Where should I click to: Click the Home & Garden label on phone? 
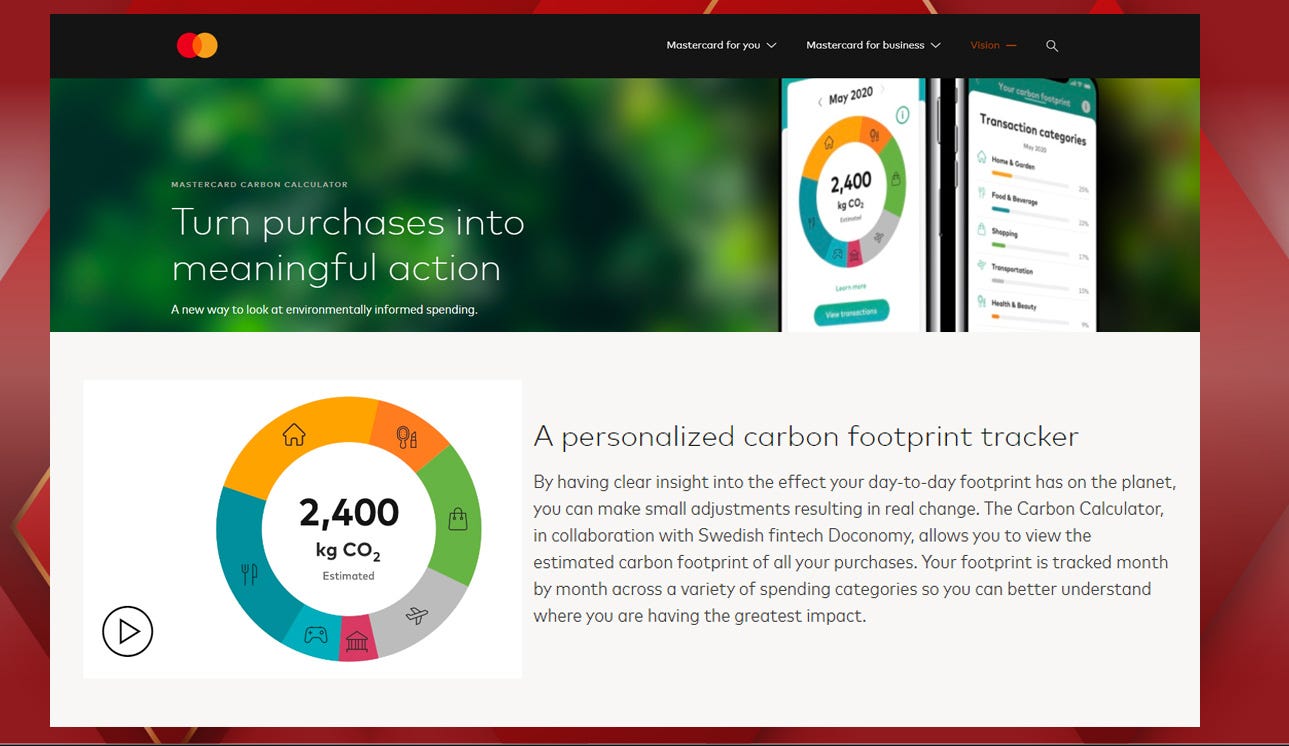[x=1013, y=163]
